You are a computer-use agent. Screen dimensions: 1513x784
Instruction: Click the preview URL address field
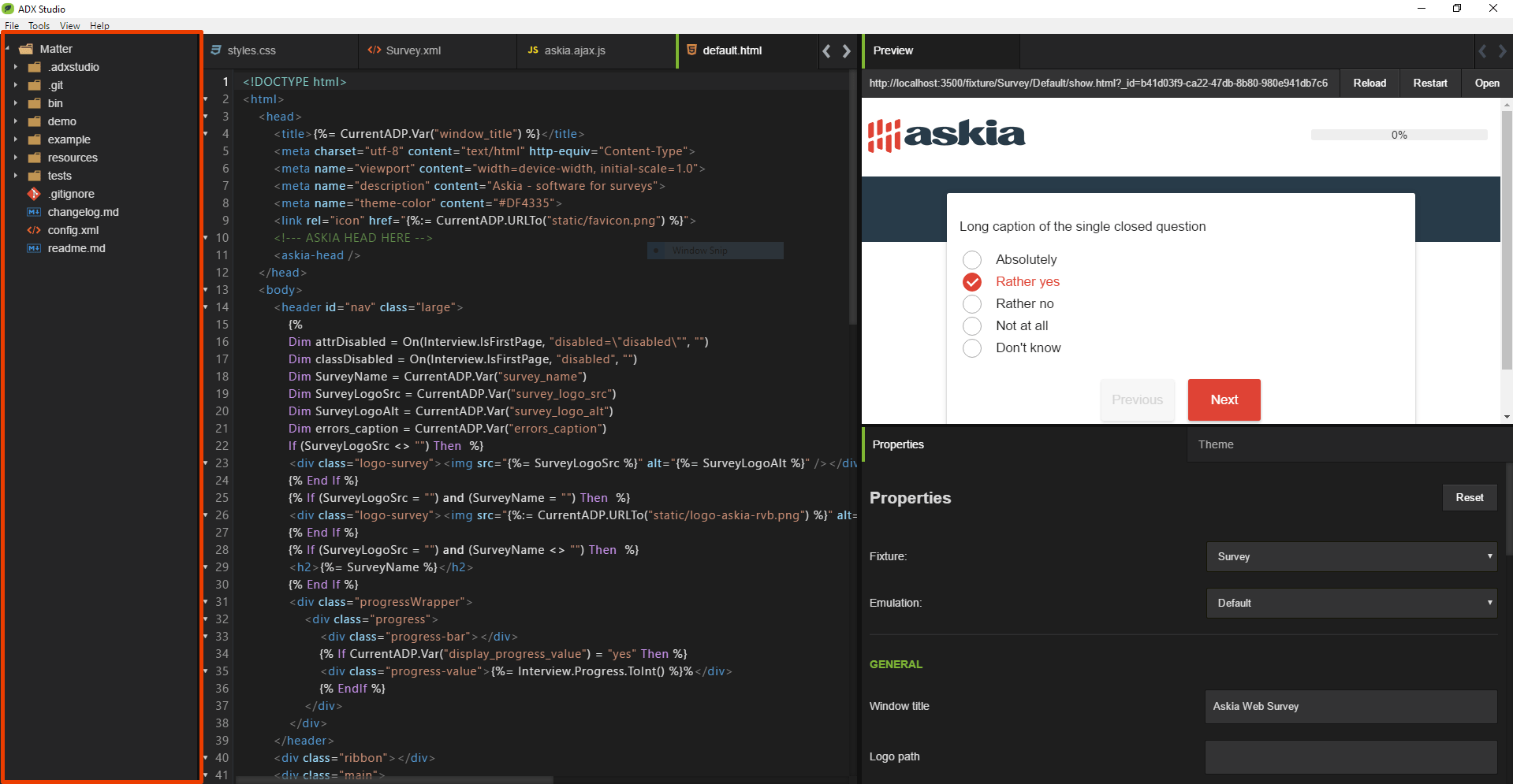tap(1098, 83)
